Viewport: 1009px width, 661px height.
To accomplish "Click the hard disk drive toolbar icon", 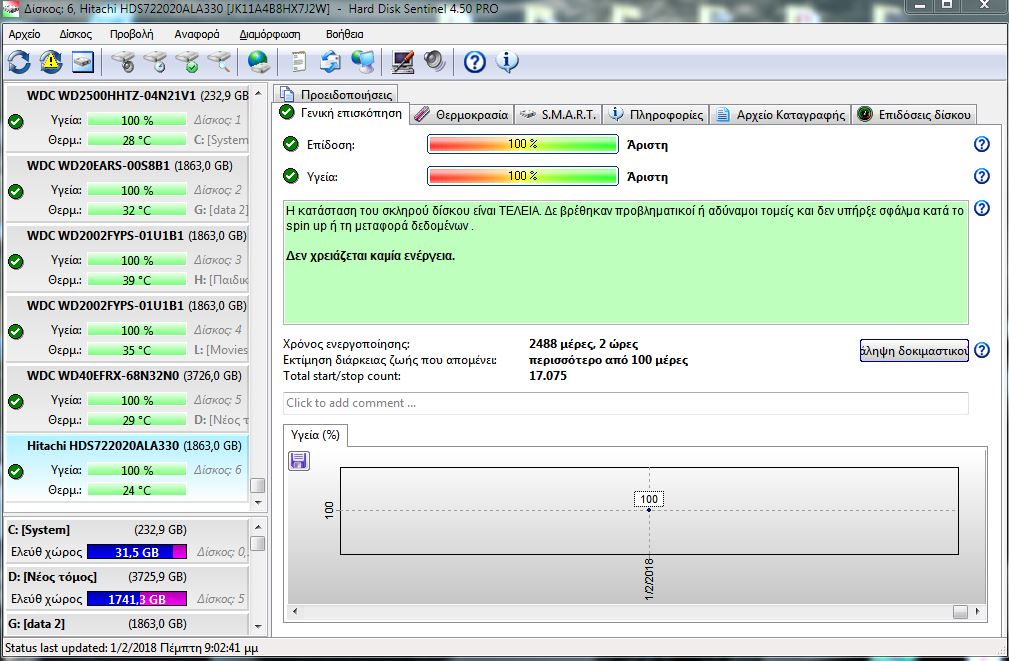I will pyautogui.click(x=83, y=62).
